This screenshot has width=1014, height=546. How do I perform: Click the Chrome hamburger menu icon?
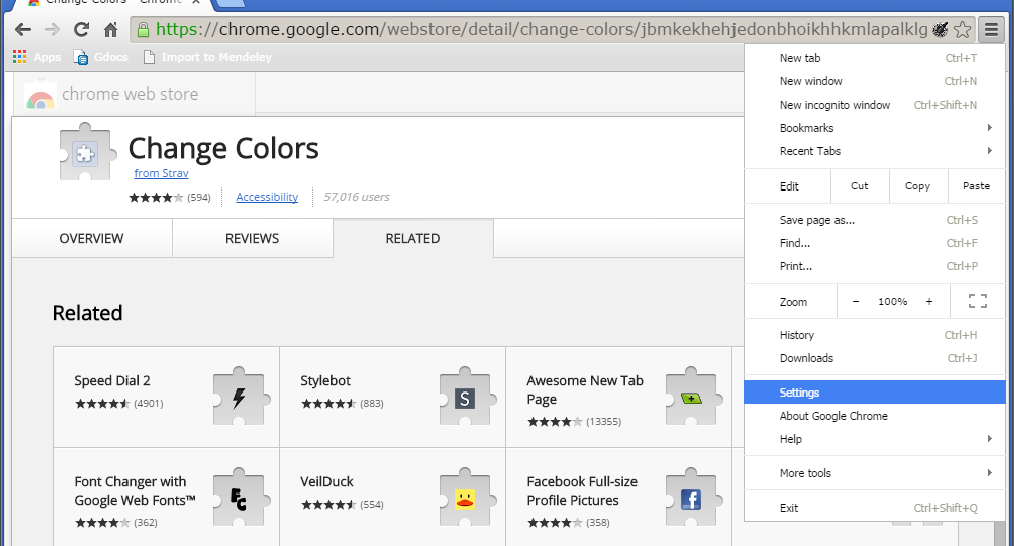pyautogui.click(x=990, y=30)
